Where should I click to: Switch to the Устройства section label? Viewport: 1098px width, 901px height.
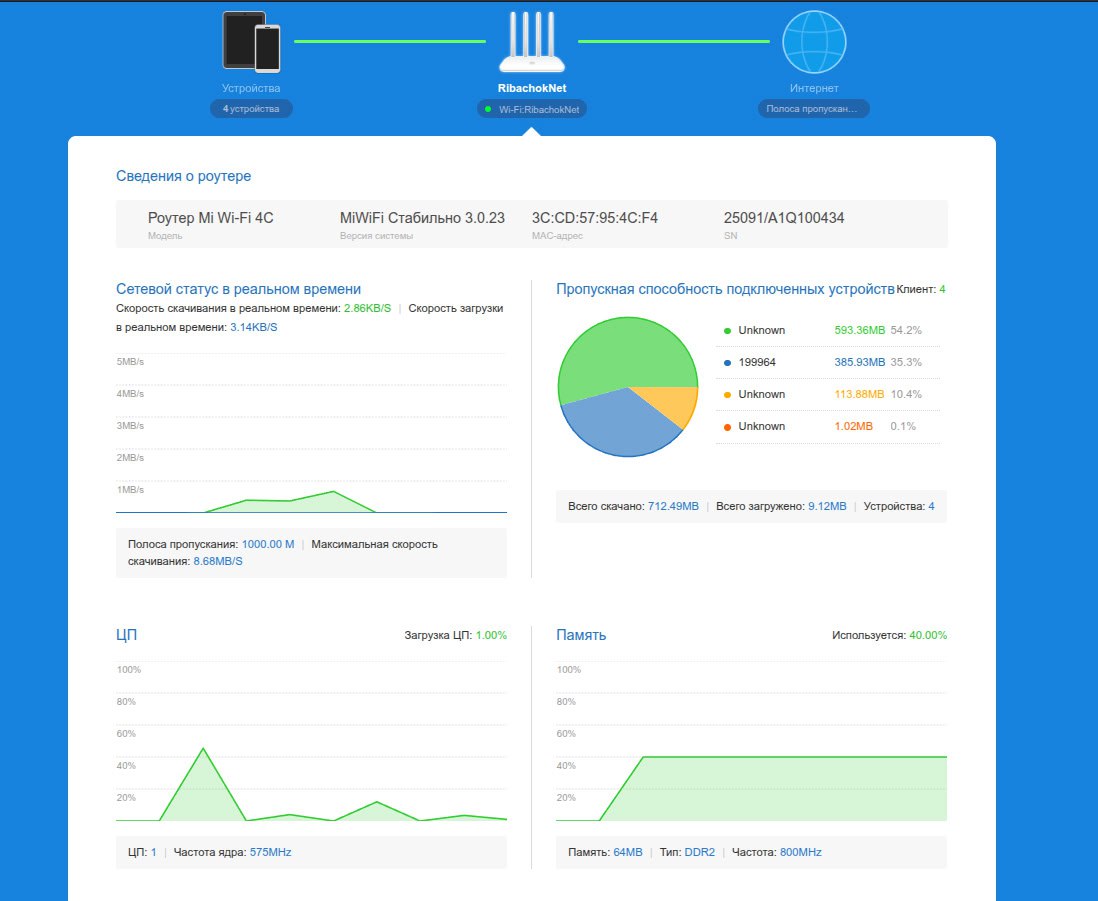251,88
